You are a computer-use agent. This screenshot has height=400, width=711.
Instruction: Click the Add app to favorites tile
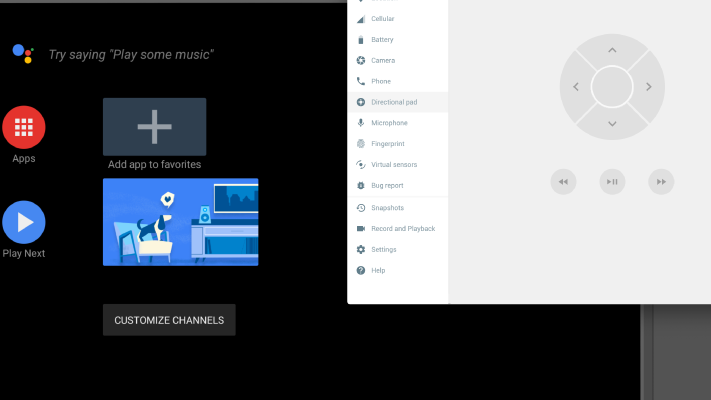(x=155, y=127)
